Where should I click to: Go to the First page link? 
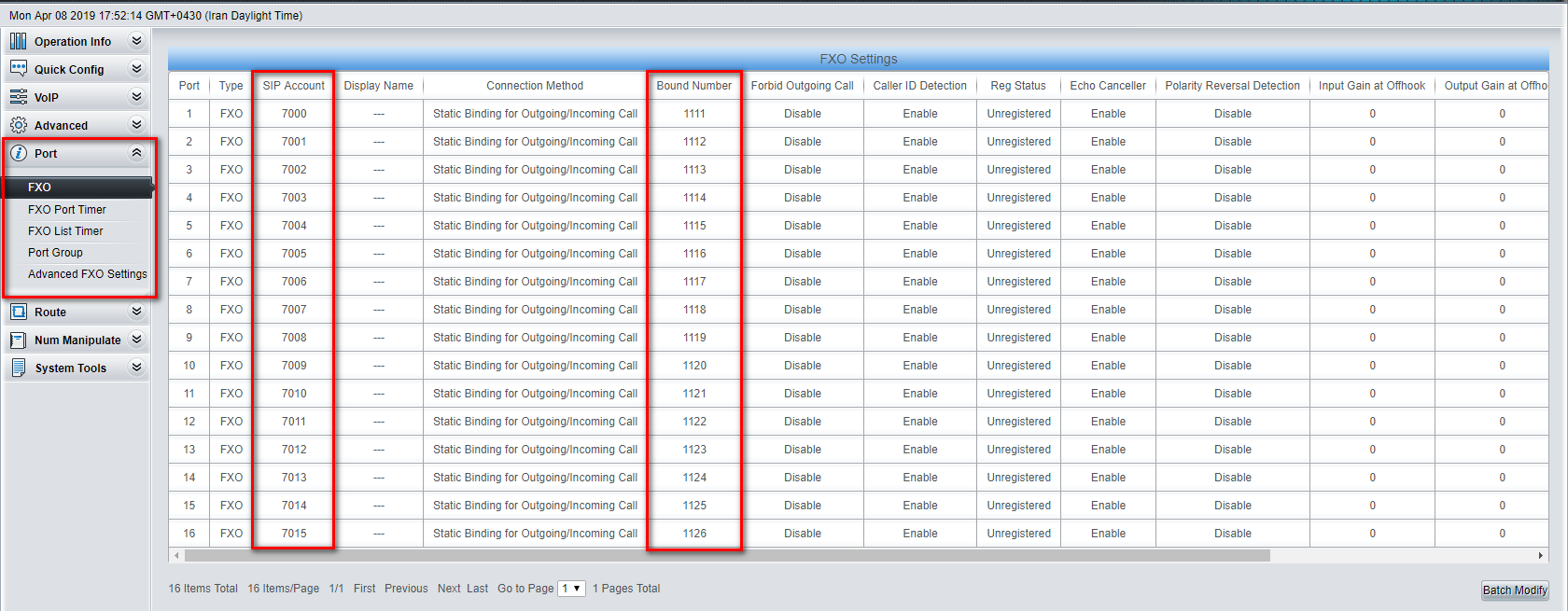[364, 589]
